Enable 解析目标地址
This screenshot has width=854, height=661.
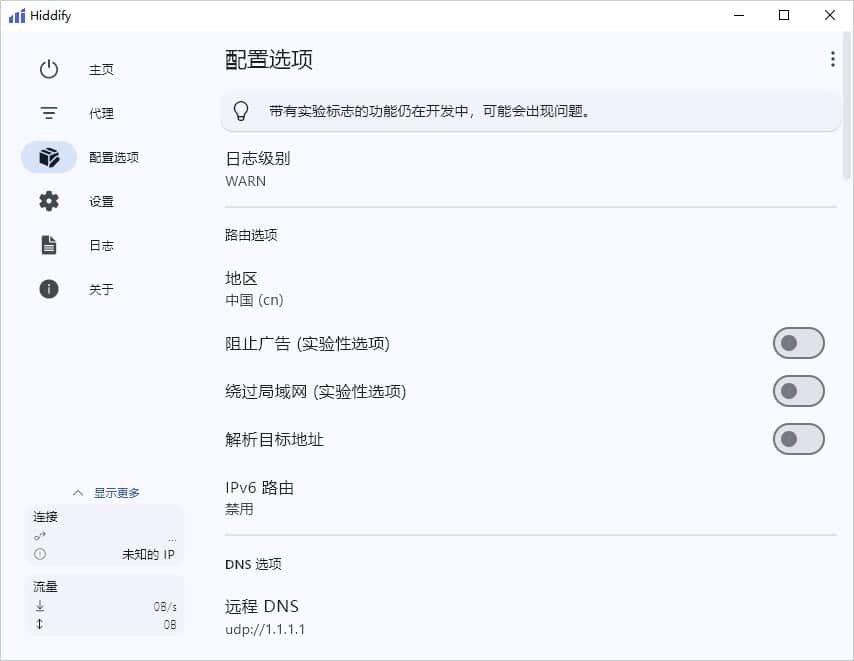(798, 438)
